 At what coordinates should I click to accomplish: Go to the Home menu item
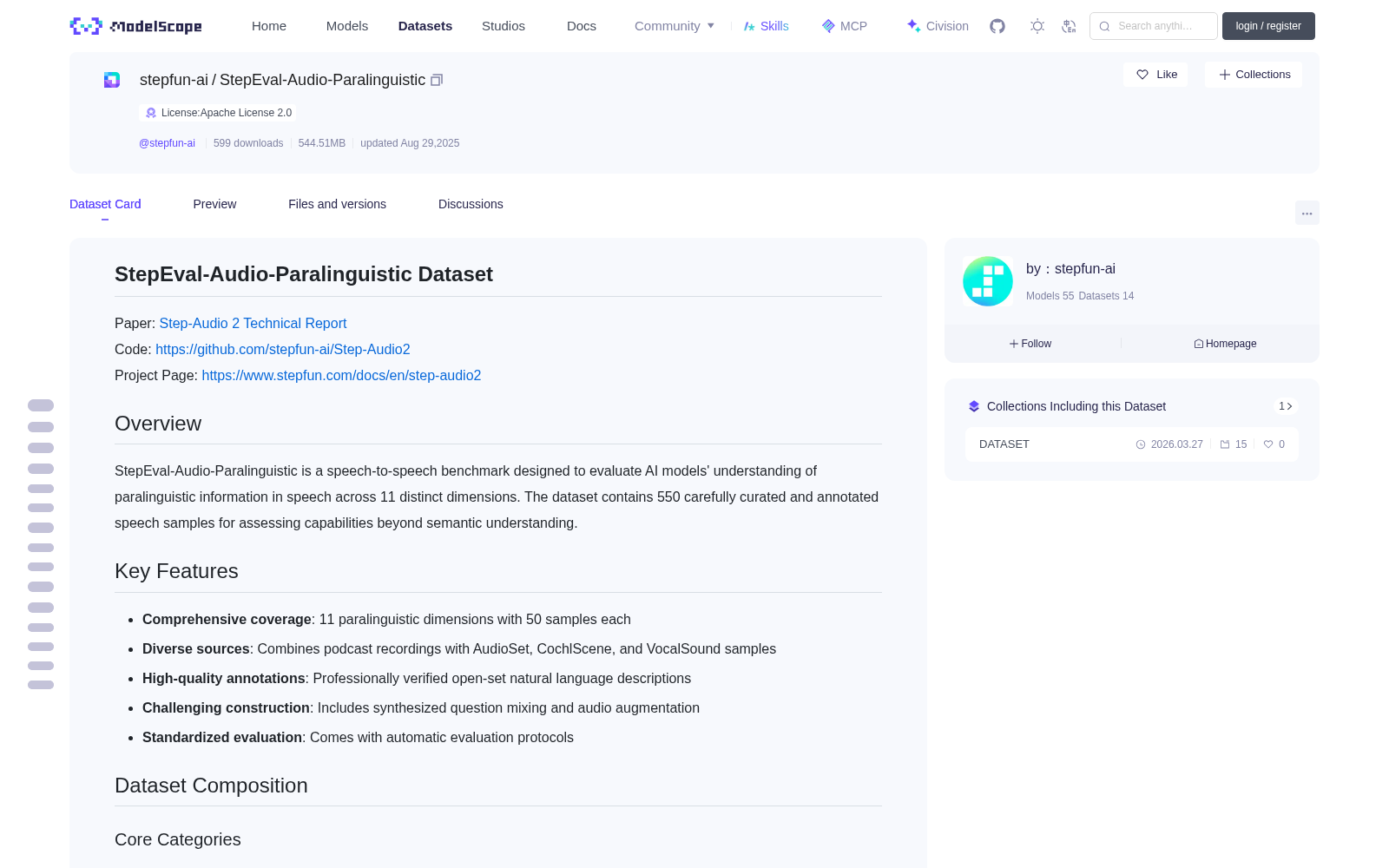(269, 26)
